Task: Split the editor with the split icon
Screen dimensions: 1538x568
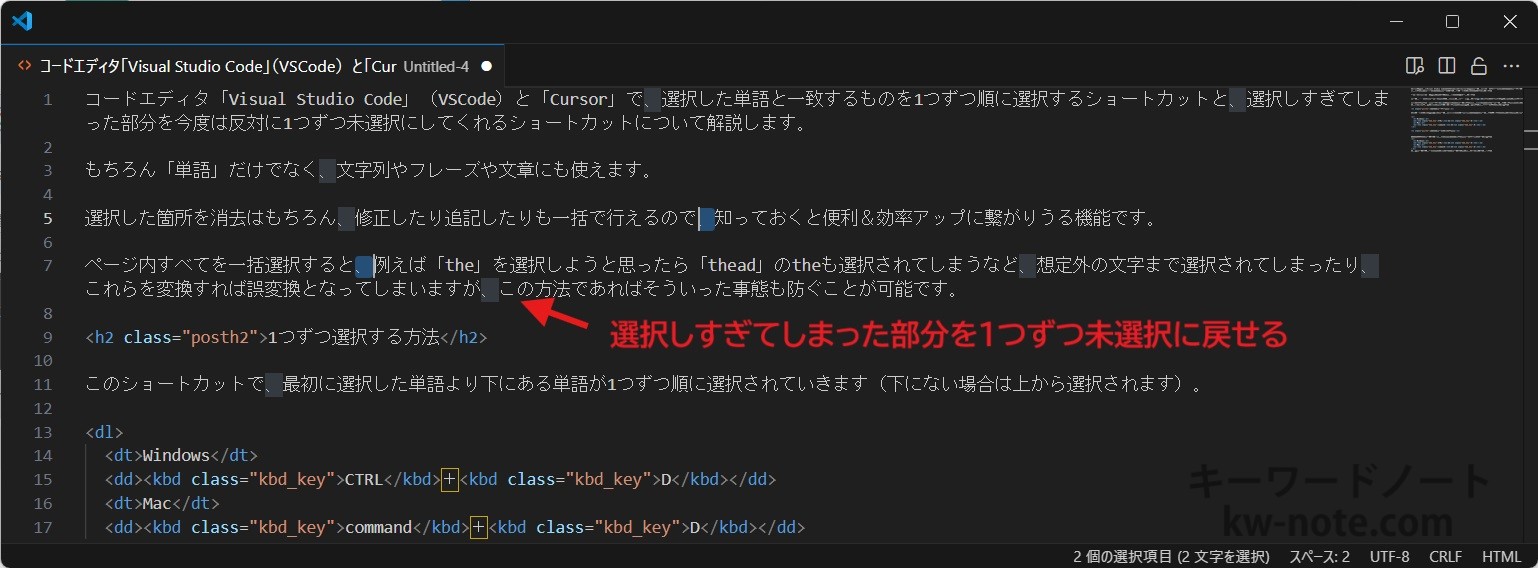Action: tap(1446, 66)
